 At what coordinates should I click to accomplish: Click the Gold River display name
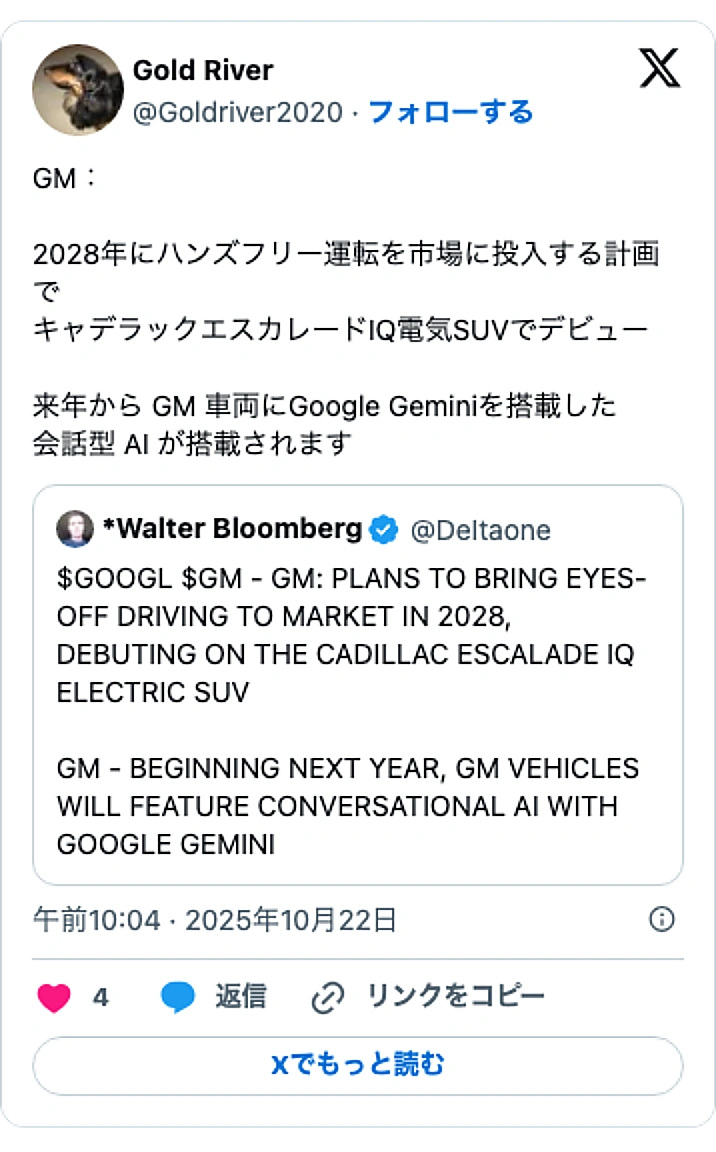[x=203, y=71]
